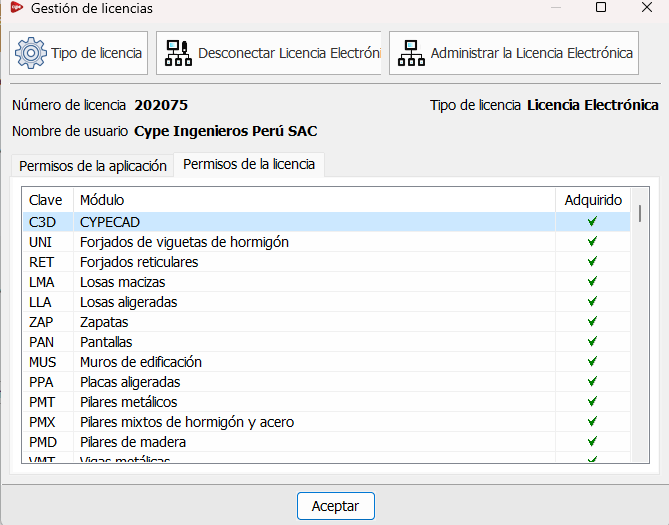Screen dimensions: 669x525
Task: Confirm with the Aceptar button
Action: click(x=336, y=506)
